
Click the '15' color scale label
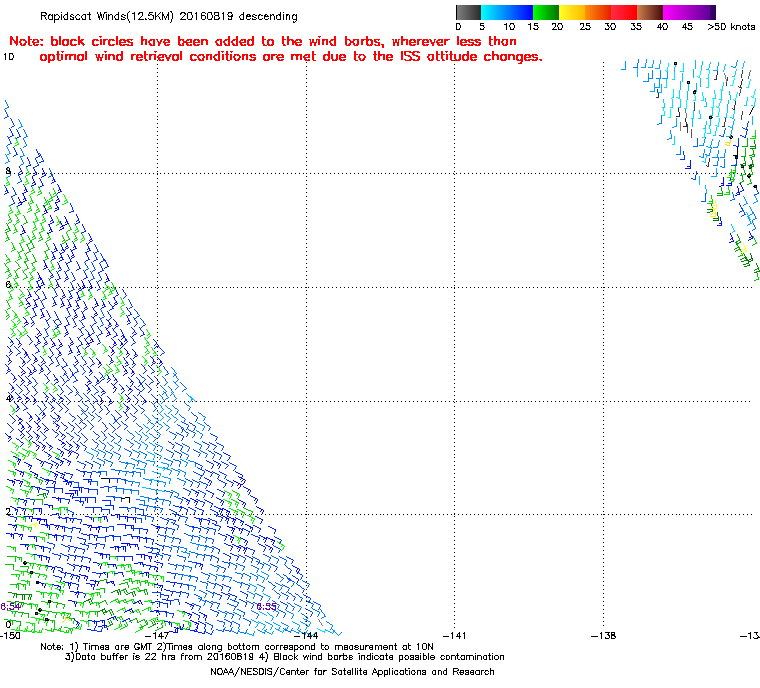coord(533,27)
